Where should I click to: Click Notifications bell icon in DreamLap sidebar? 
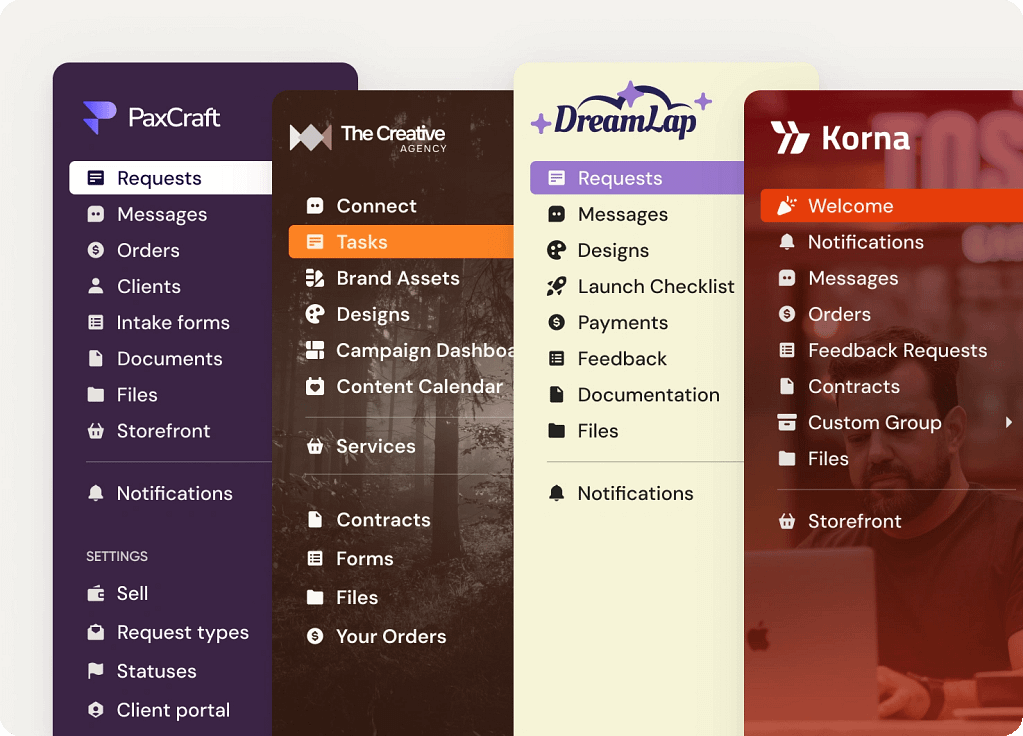point(557,493)
